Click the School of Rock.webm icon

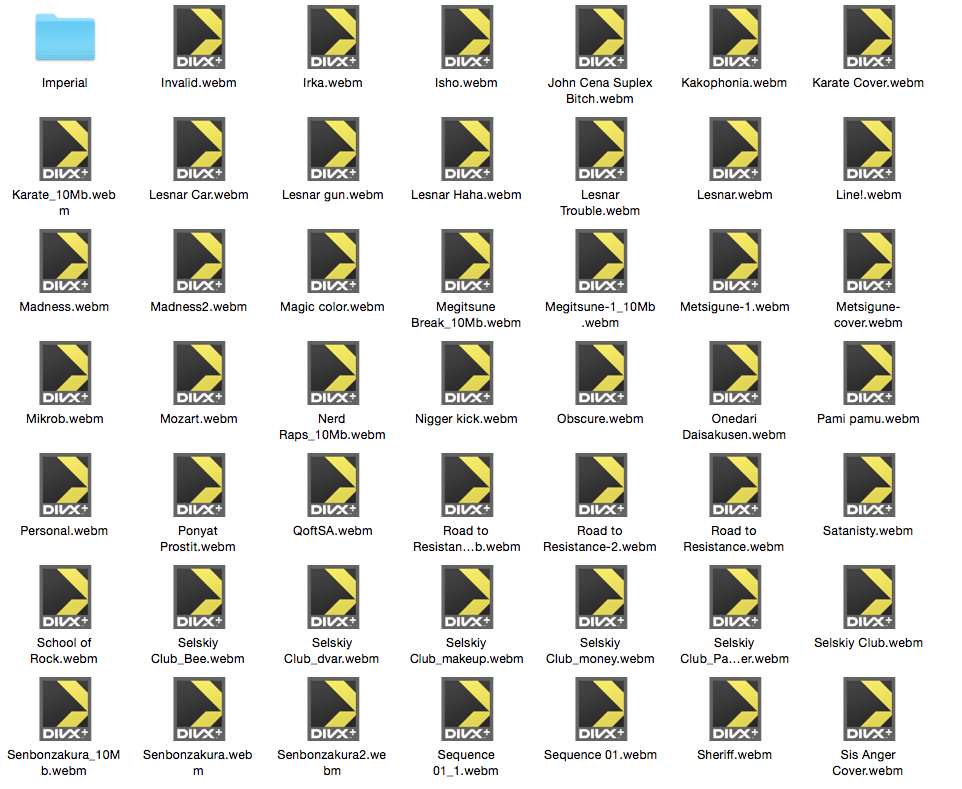(x=65, y=597)
